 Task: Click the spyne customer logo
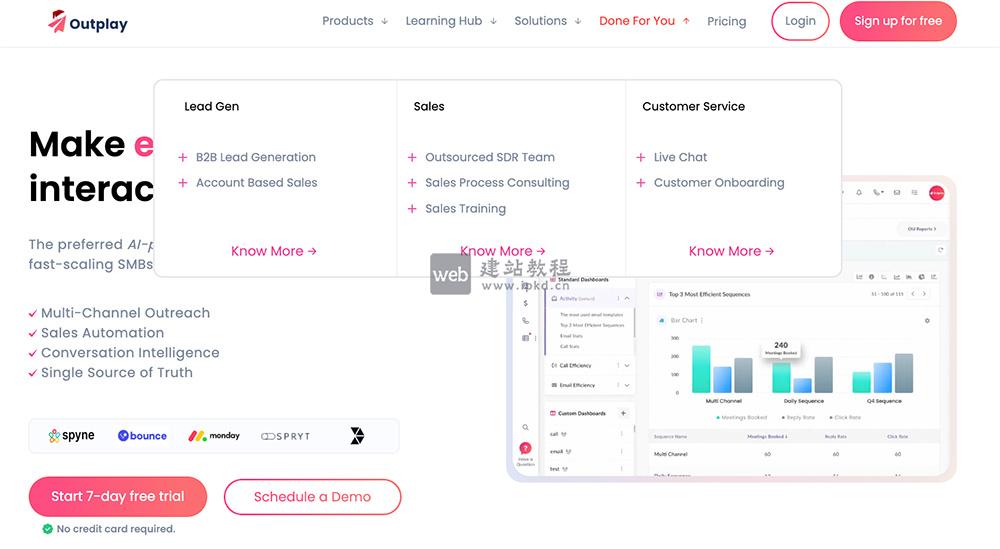(72, 436)
